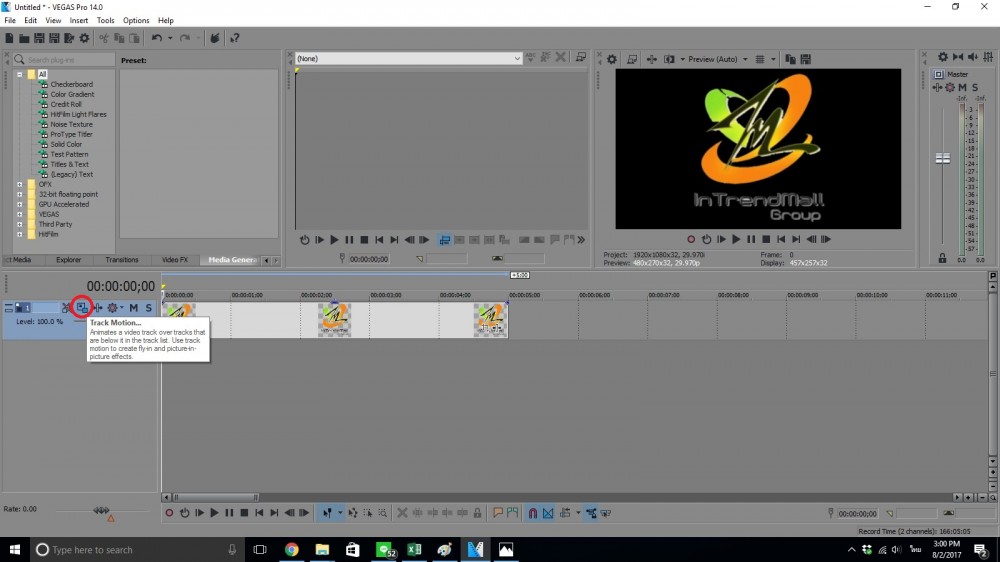The height and width of the screenshot is (562, 1000).
Task: Click preview on external monitor icon
Action: tap(631, 59)
